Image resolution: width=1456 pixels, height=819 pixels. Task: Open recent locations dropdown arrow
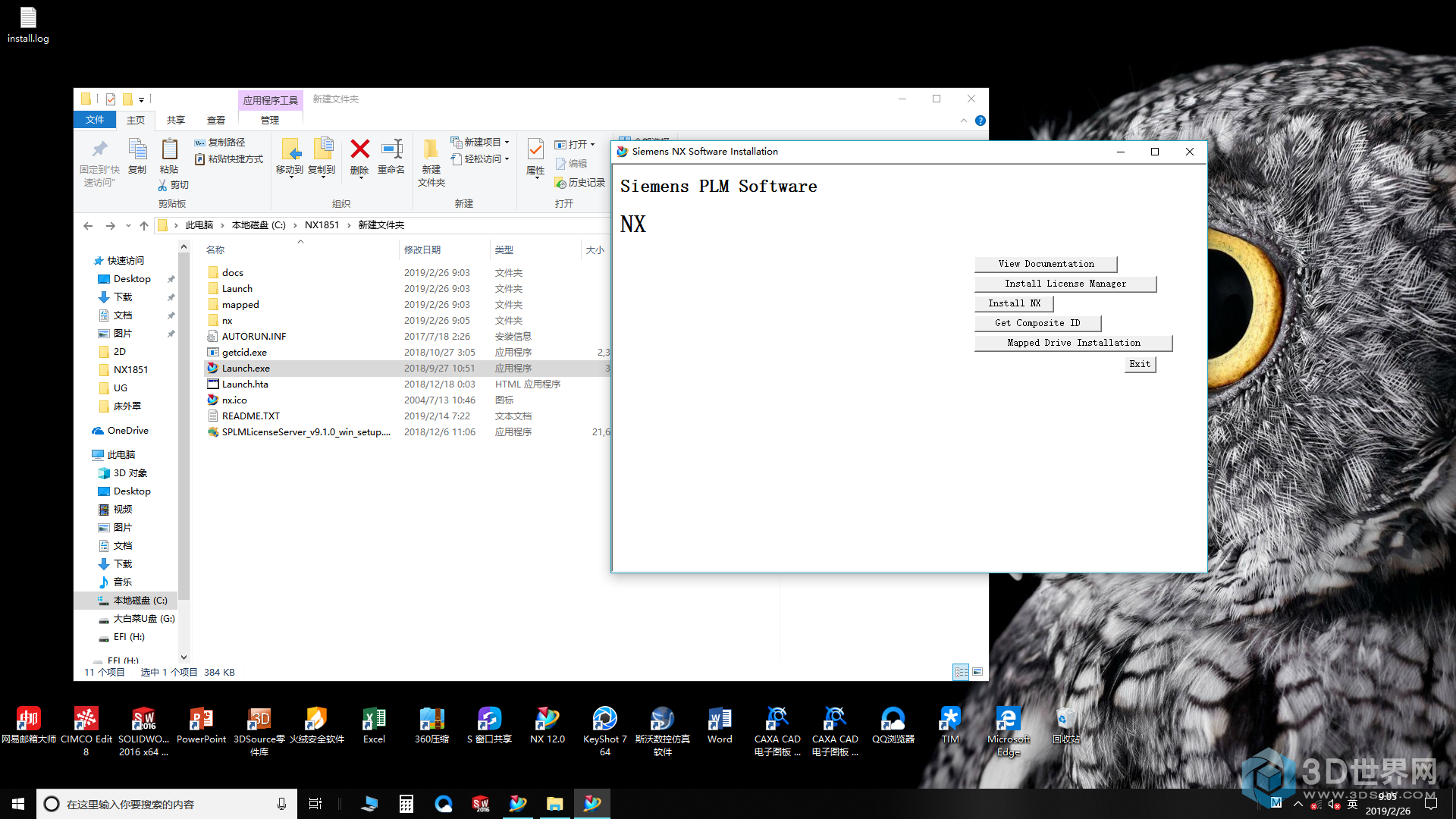(128, 225)
